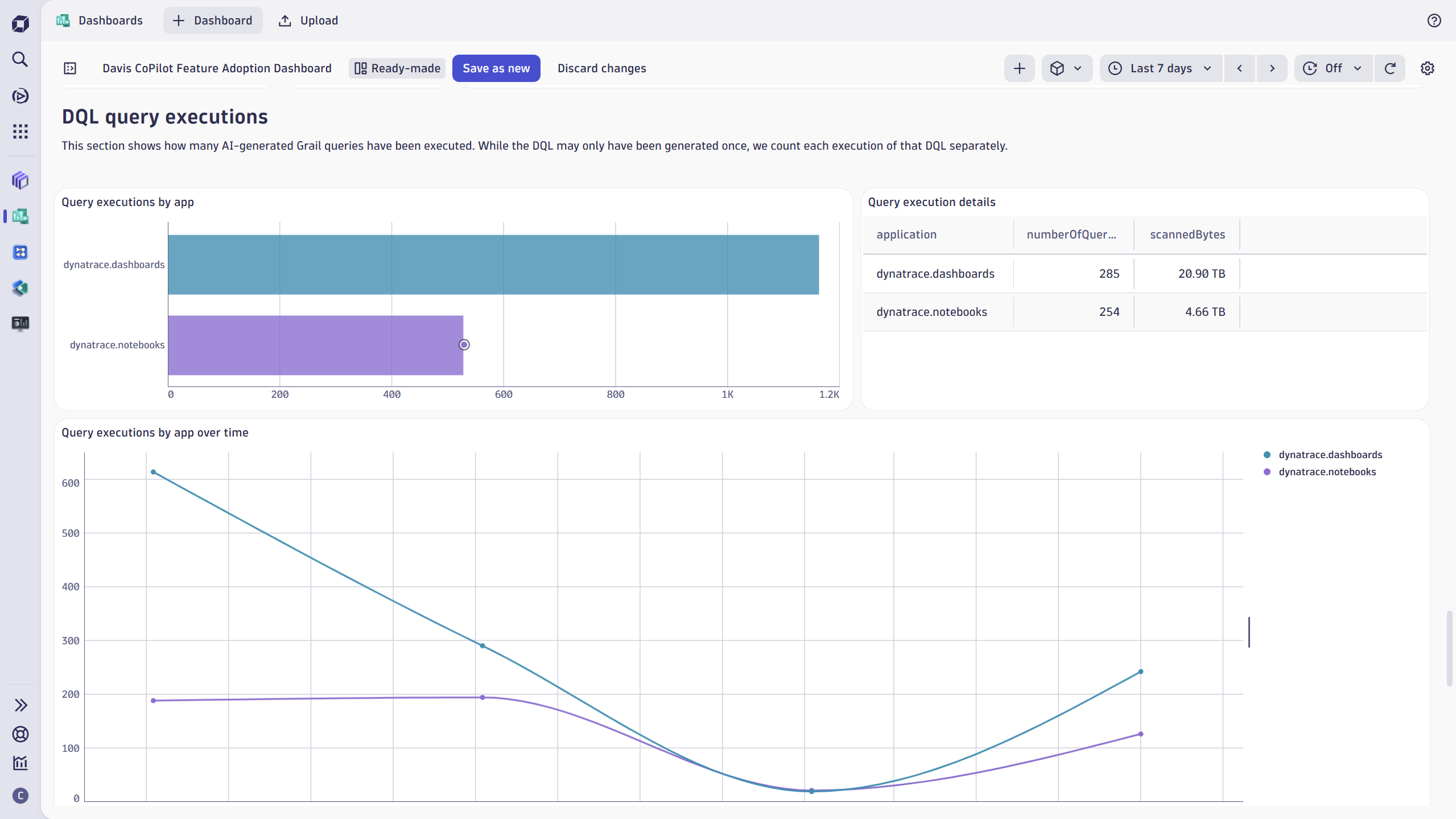Click the Save as new button

pos(496,68)
